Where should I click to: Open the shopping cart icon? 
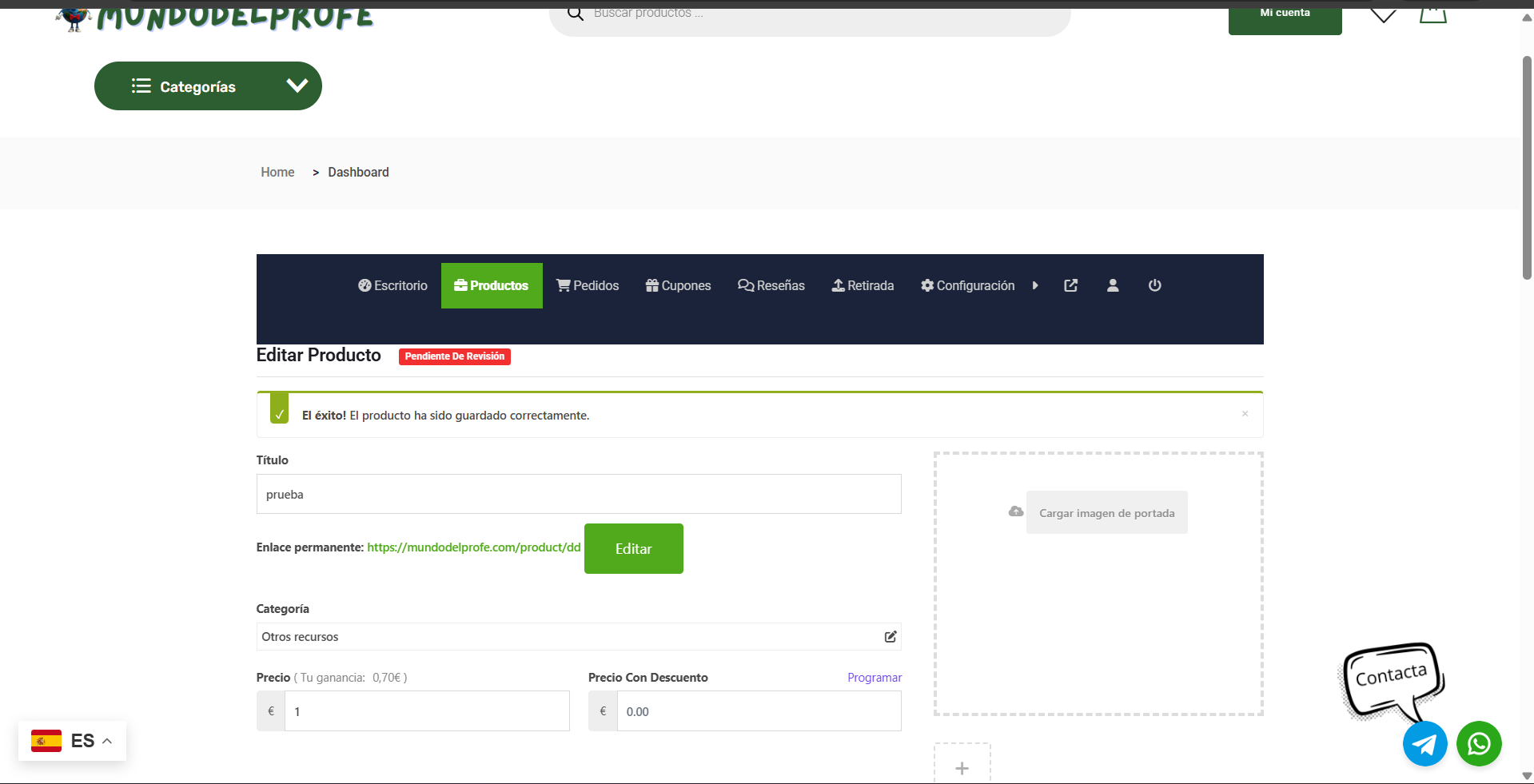1432,14
